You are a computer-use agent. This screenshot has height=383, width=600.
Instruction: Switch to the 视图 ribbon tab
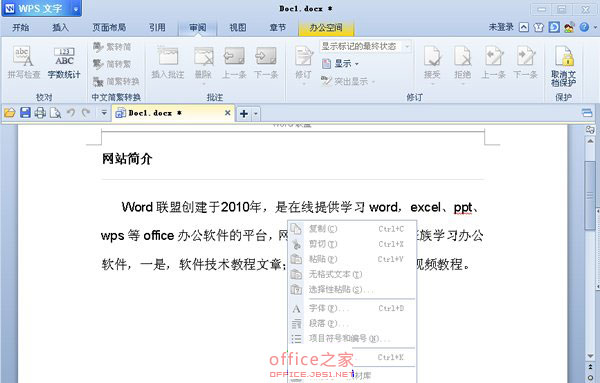point(238,28)
